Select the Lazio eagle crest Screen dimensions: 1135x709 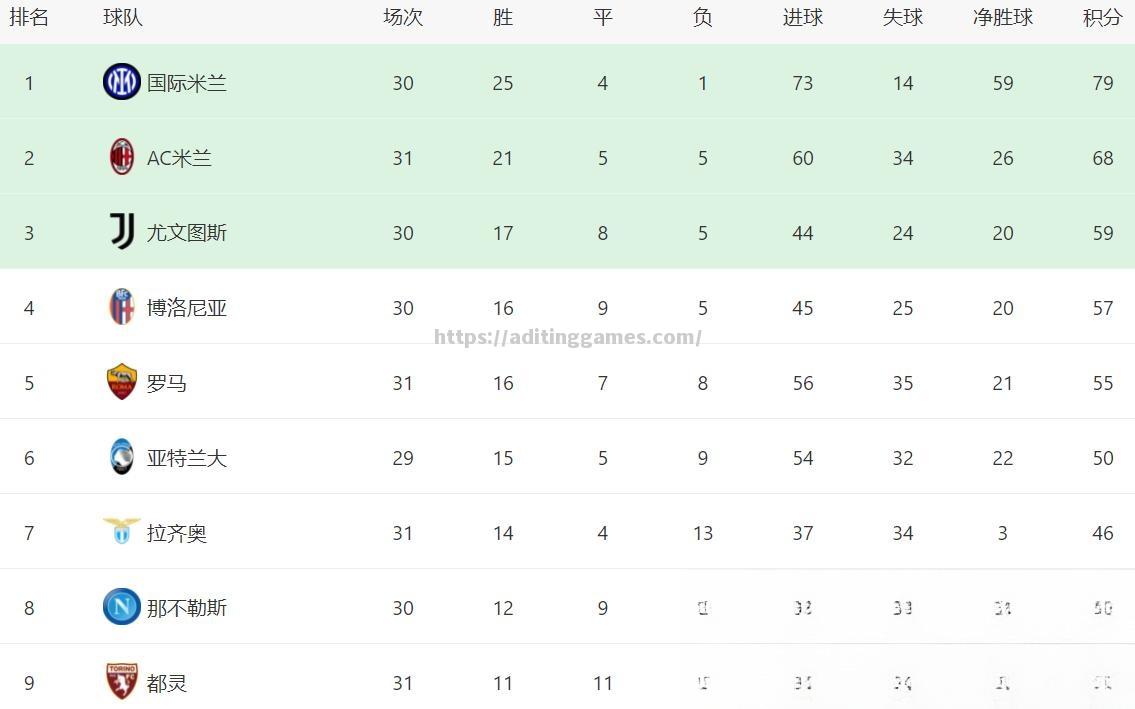[122, 531]
